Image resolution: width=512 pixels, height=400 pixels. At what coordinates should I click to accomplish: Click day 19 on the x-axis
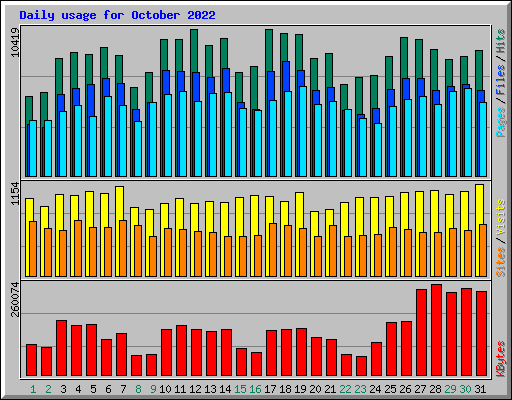[x=300, y=389]
